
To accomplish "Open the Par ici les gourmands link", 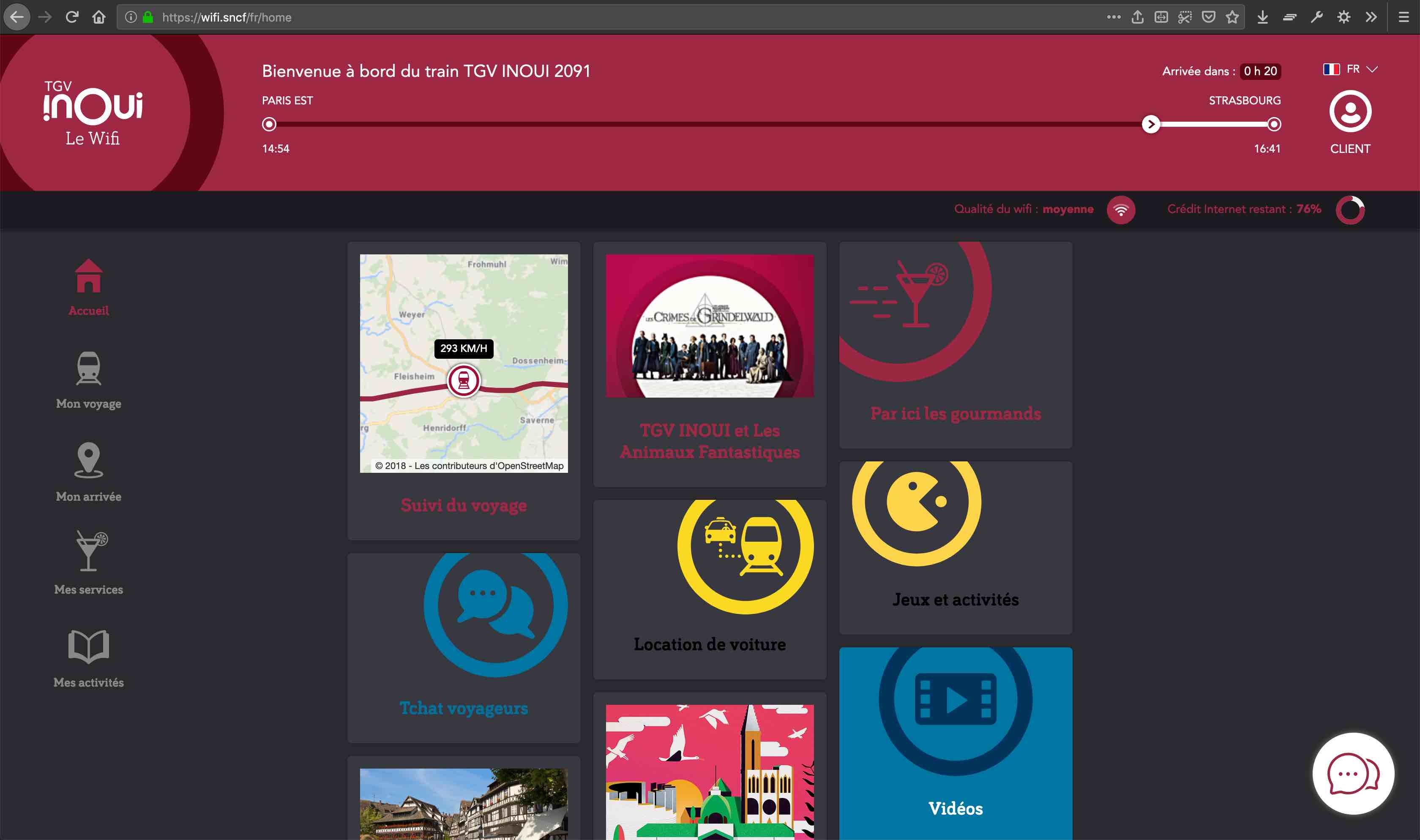I will [x=956, y=413].
